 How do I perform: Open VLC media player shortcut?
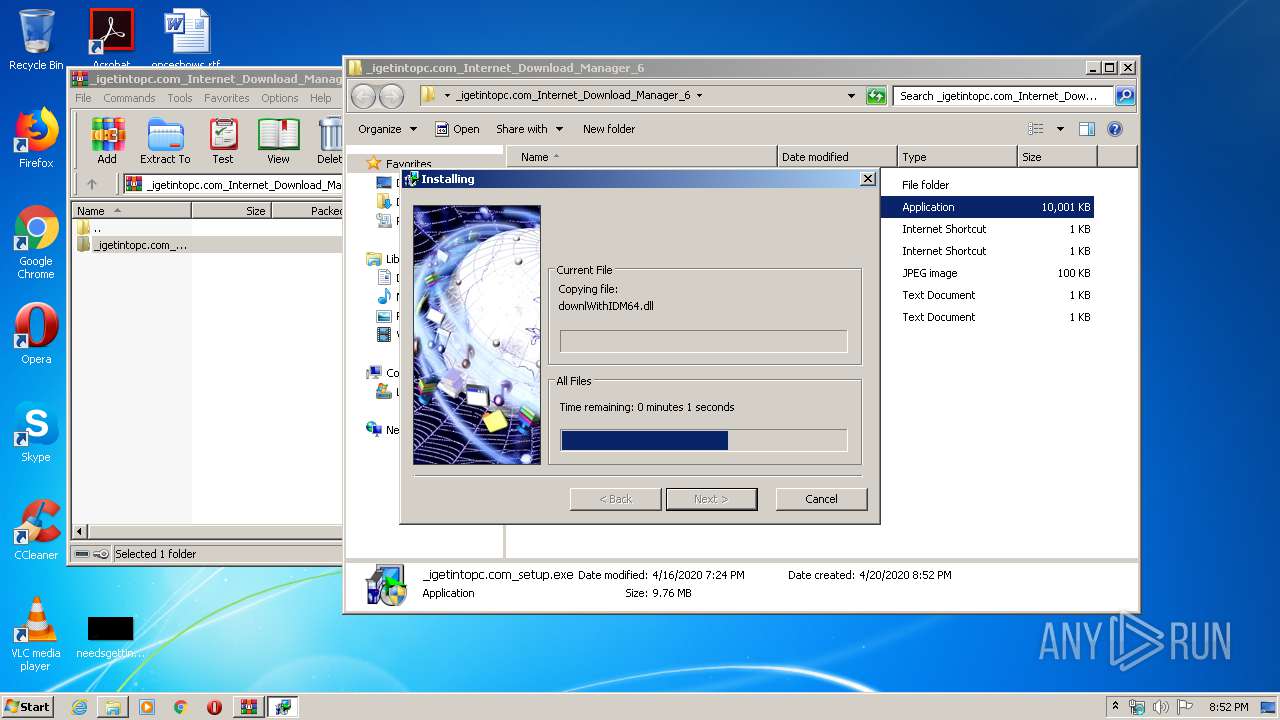pyautogui.click(x=36, y=634)
